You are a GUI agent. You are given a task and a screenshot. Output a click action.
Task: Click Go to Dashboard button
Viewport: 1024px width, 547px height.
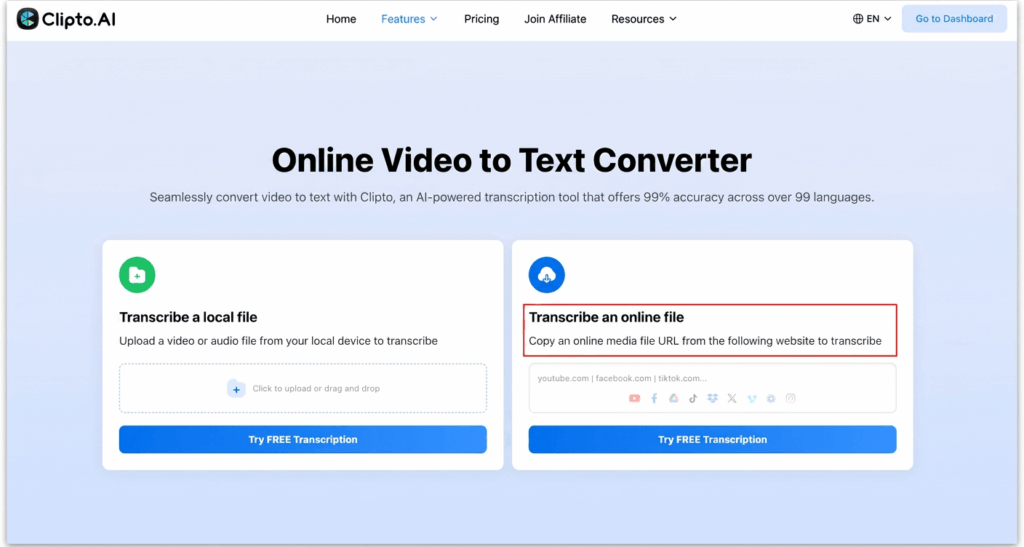pos(953,19)
